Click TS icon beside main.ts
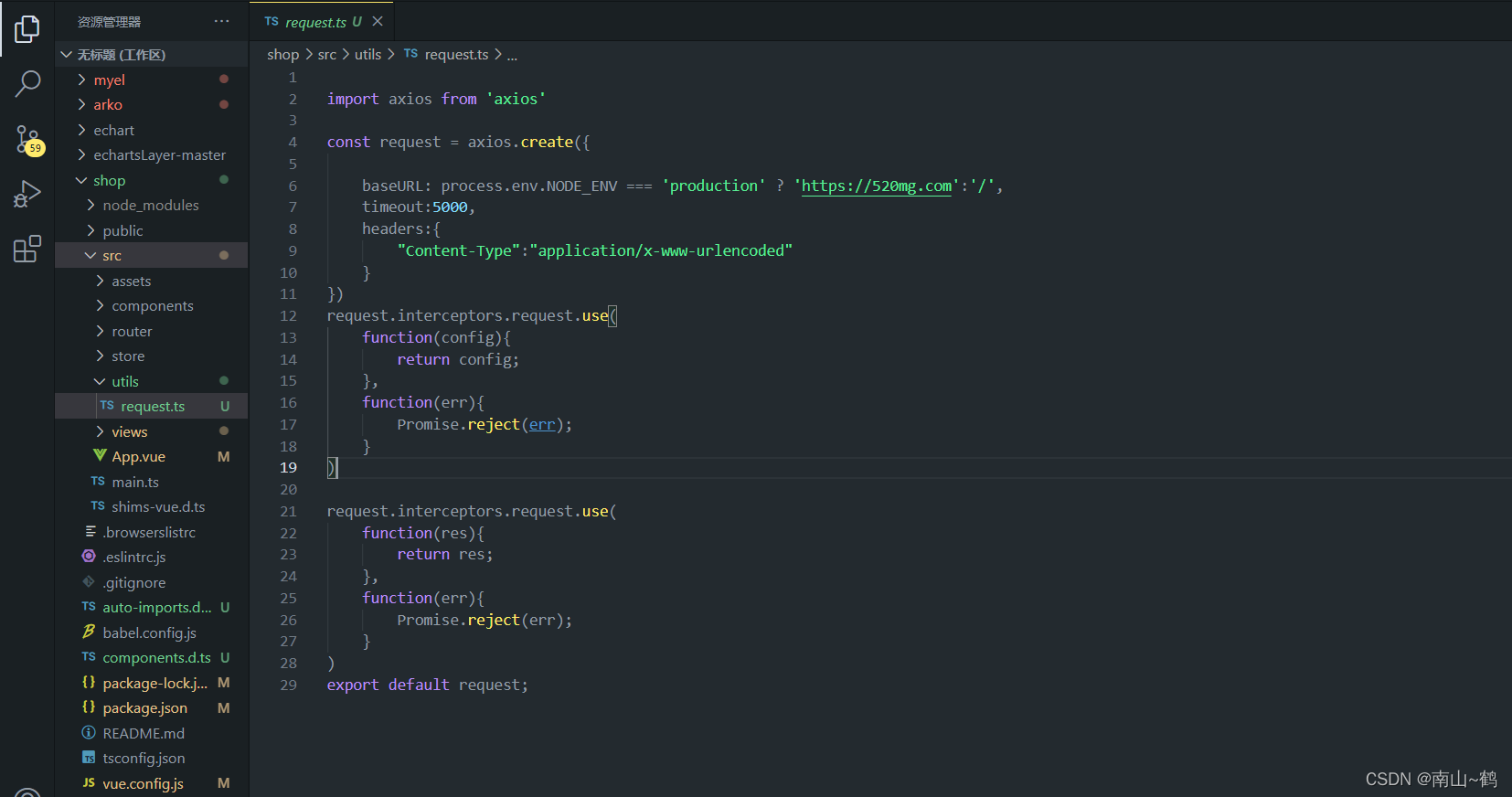Viewport: 1512px width, 797px height. 98,482
